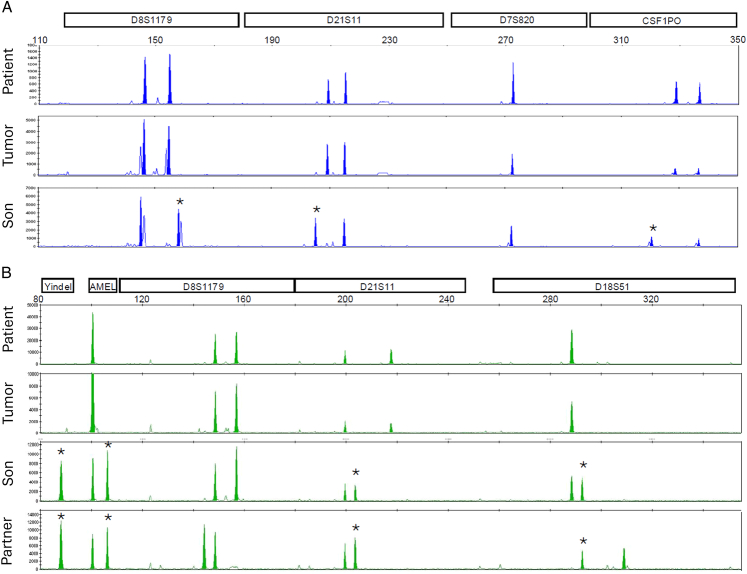Click the D21S11 locus box in panel A
The width and height of the screenshot is (747, 574).
(344, 20)
